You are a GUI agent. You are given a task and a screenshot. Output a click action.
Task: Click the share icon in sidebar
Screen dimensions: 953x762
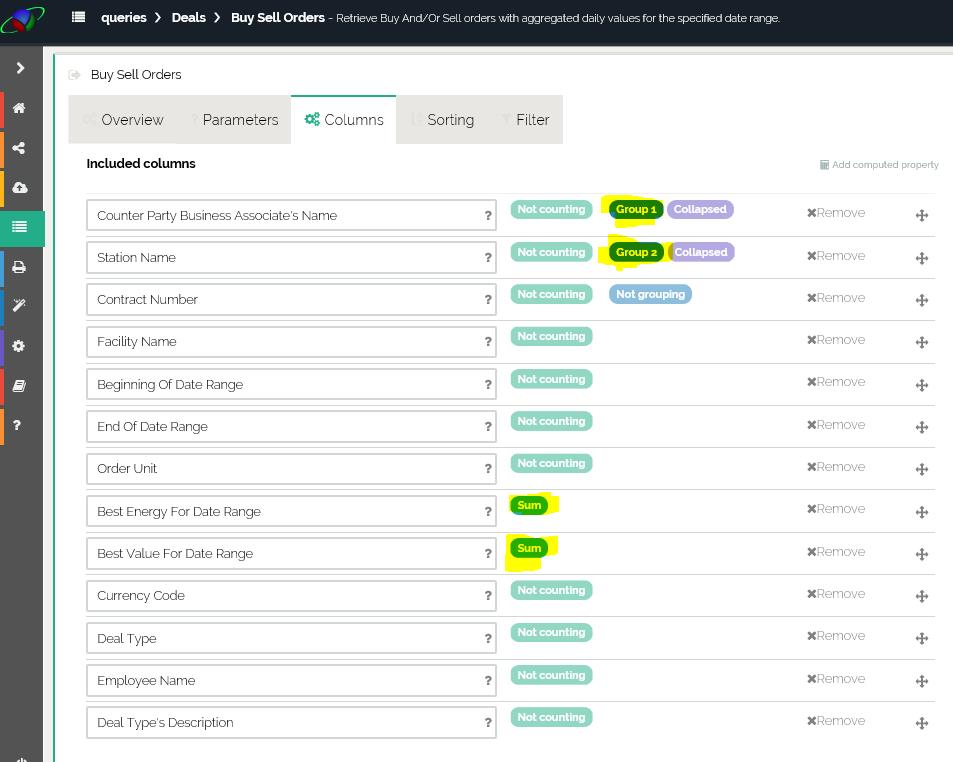point(19,148)
